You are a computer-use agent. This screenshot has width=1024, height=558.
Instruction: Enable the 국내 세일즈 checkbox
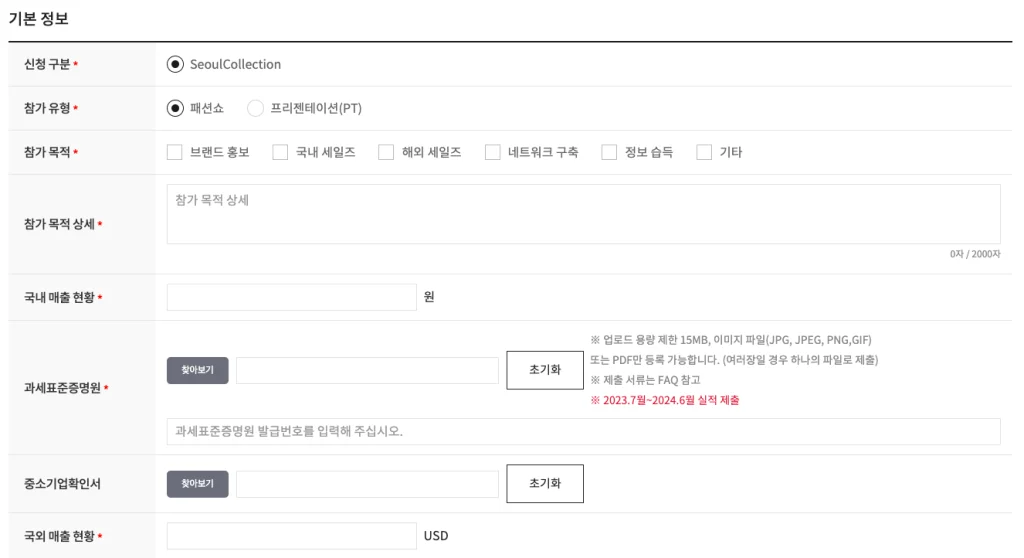280,152
